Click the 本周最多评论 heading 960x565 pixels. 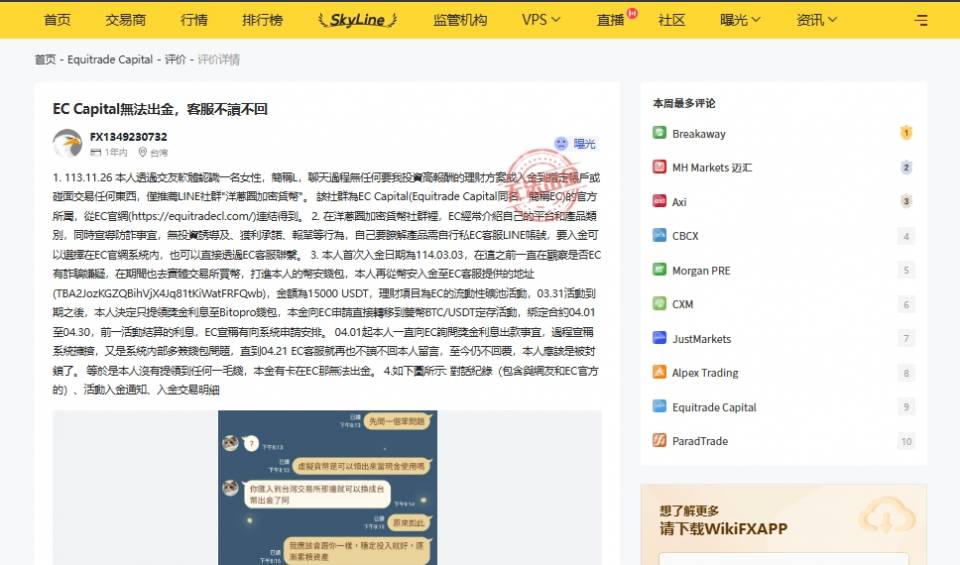pyautogui.click(x=684, y=103)
